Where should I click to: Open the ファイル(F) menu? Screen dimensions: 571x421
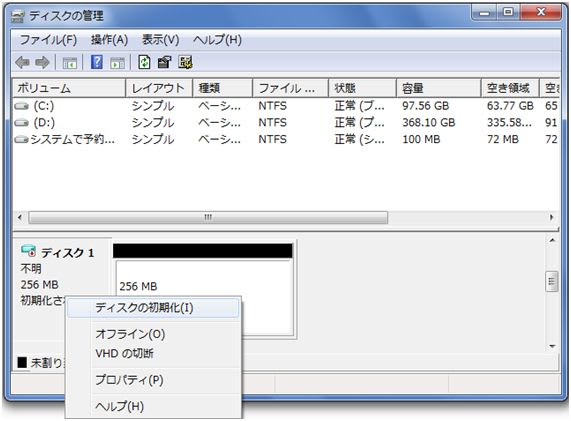(x=48, y=40)
